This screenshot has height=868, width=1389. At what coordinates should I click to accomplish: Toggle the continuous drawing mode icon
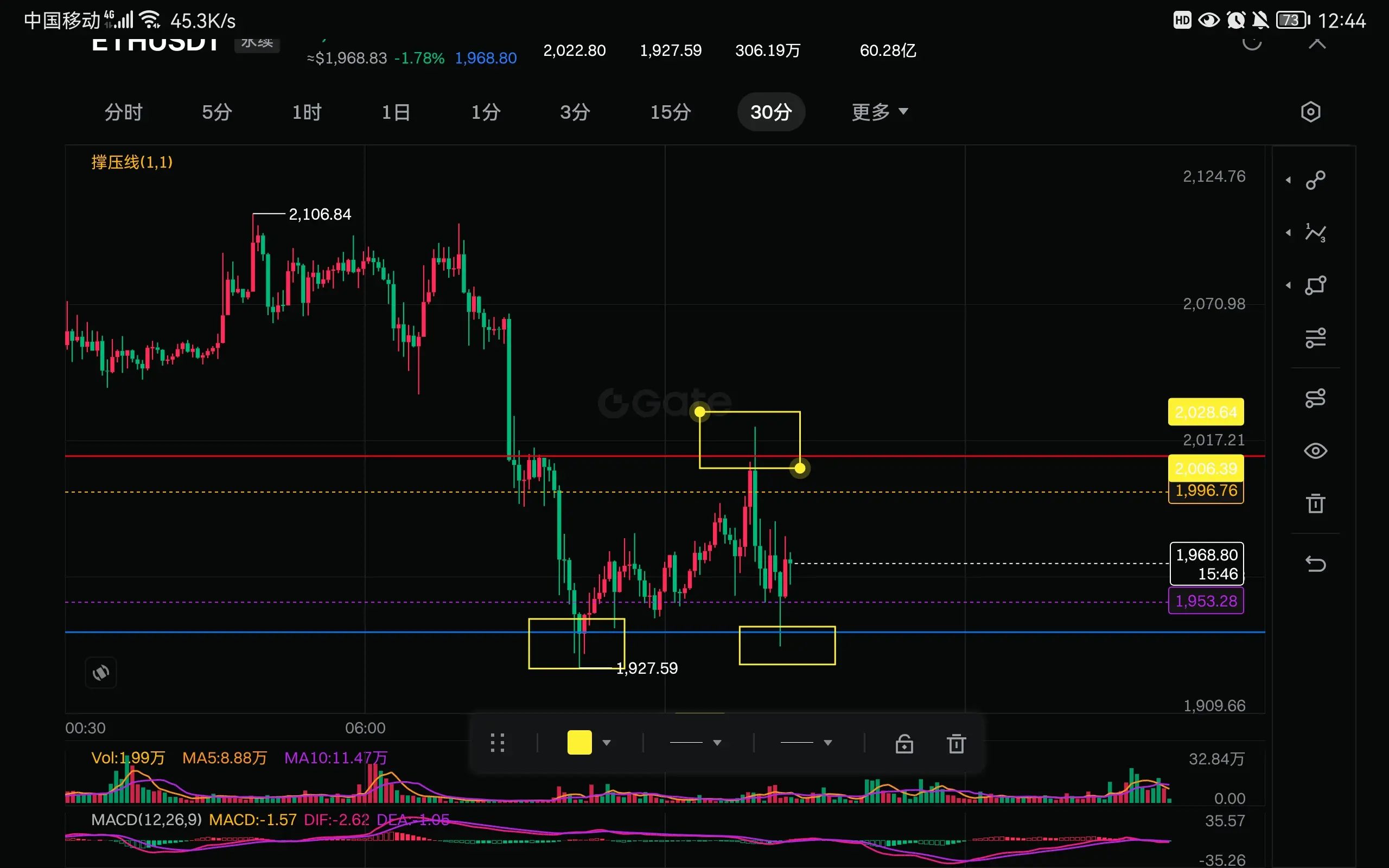click(x=1315, y=398)
